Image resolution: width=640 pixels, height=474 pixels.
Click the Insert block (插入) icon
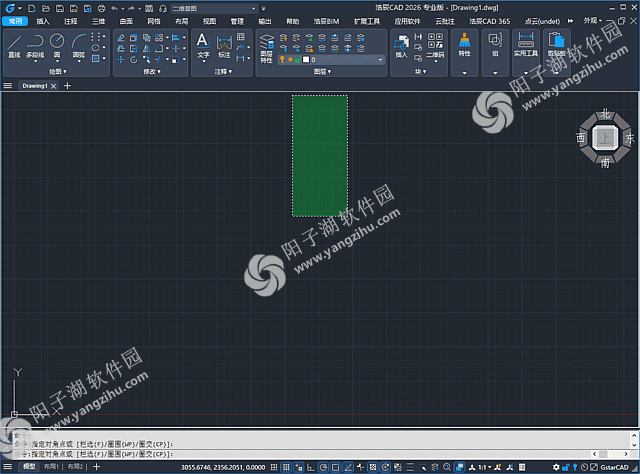402,46
